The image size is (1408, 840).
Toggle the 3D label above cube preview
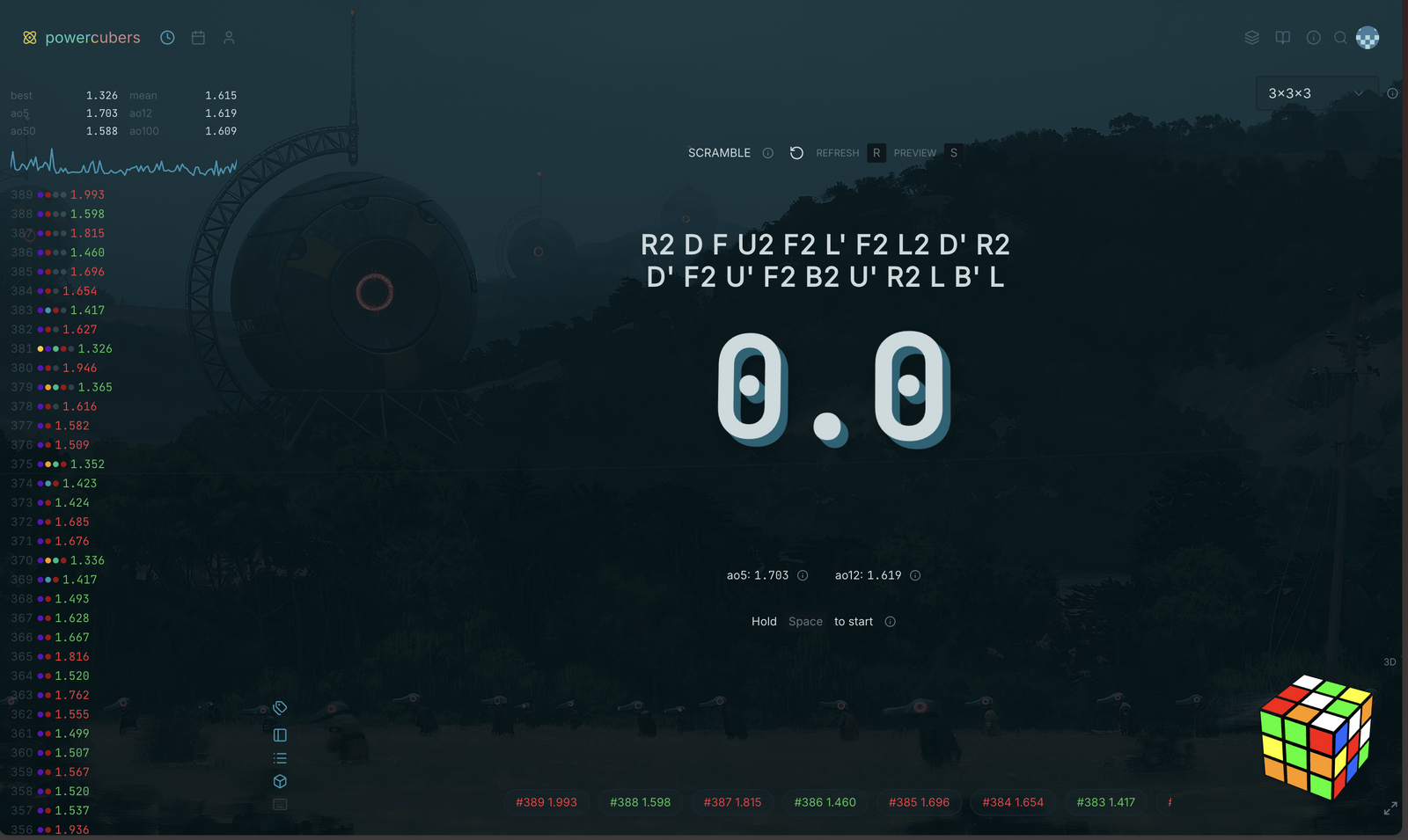point(1390,662)
